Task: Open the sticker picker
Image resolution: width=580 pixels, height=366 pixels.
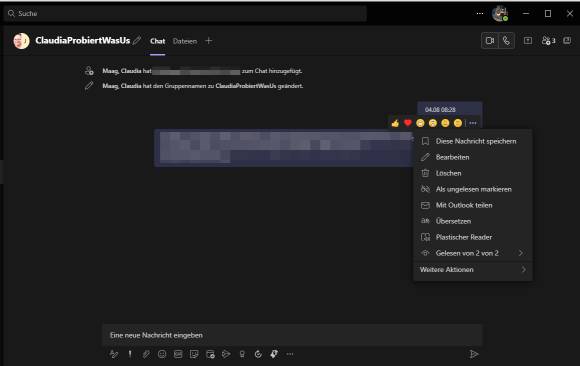Action: click(194, 354)
